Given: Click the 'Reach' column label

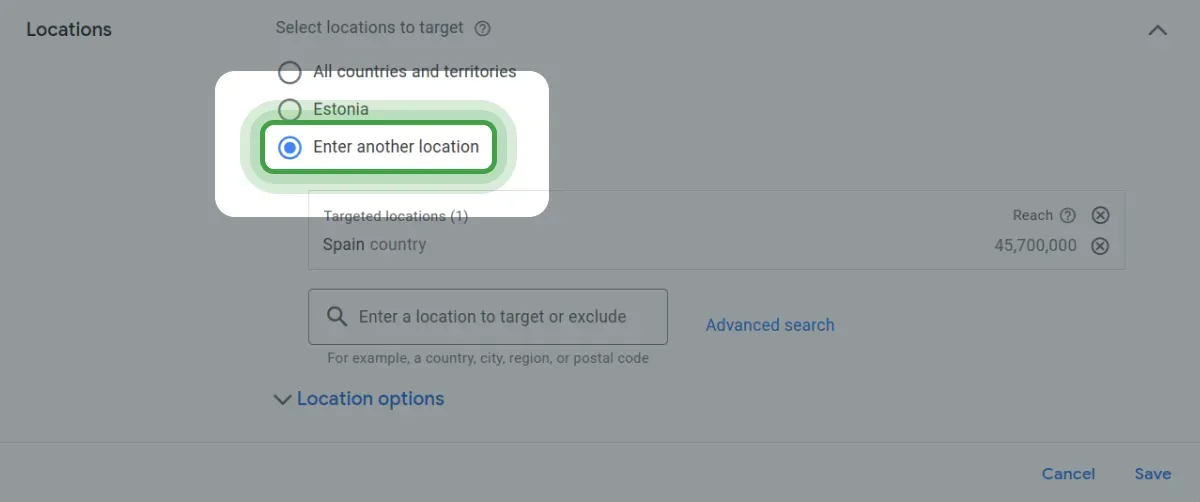Looking at the screenshot, I should point(1032,215).
